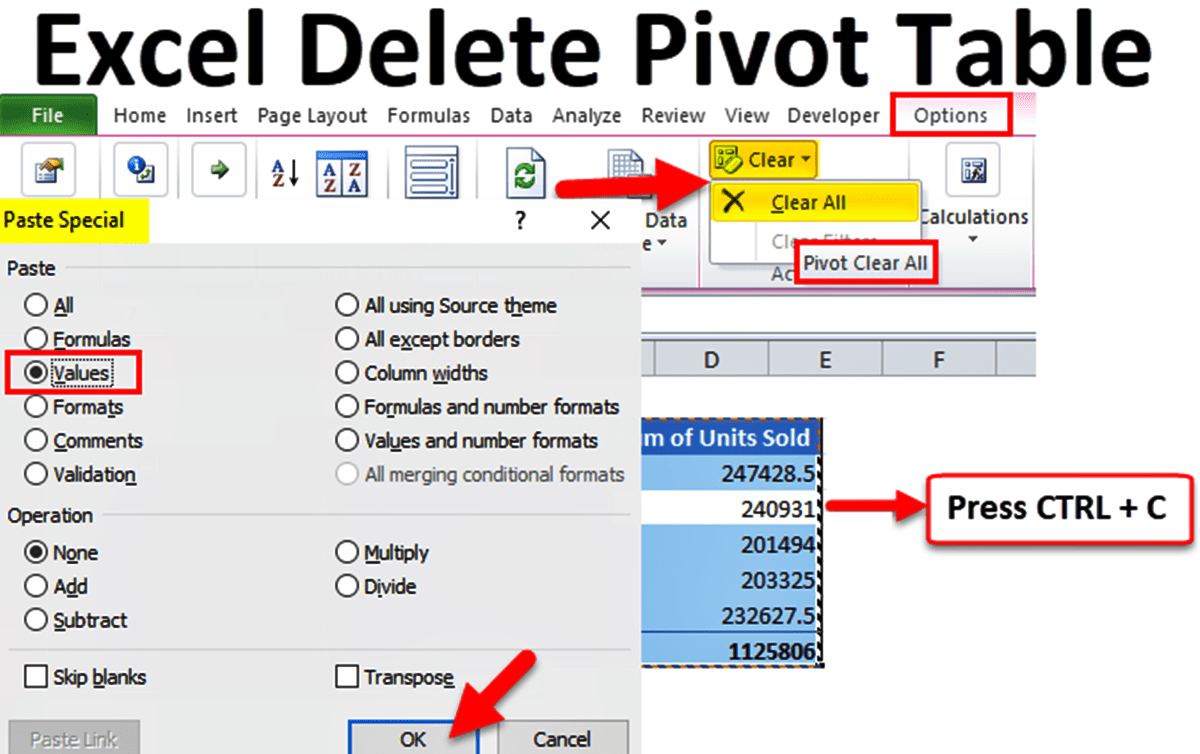Click the Calculations group icon
1200x754 pixels.
tap(974, 170)
